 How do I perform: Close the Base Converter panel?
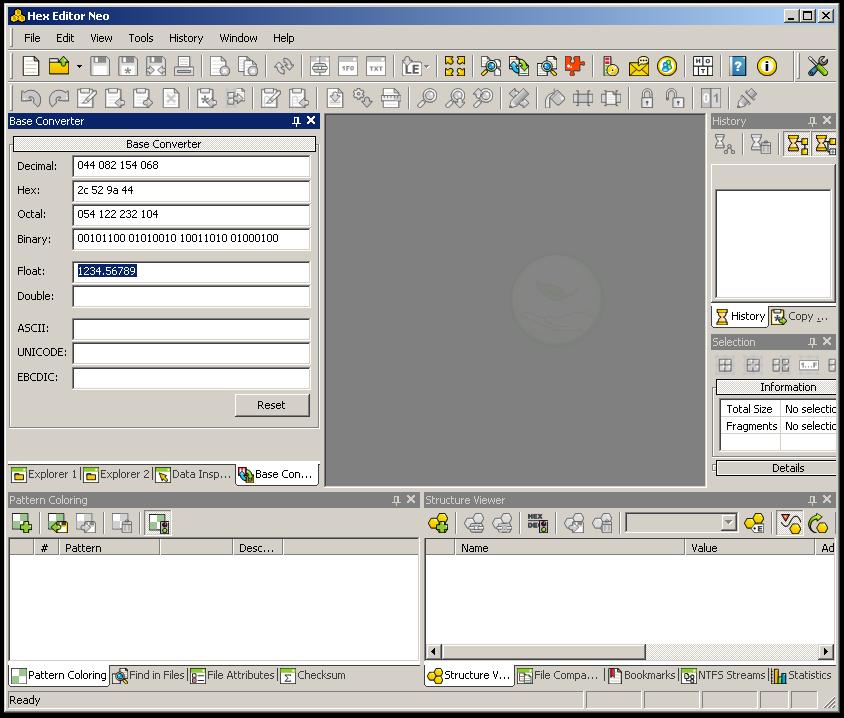tap(311, 121)
